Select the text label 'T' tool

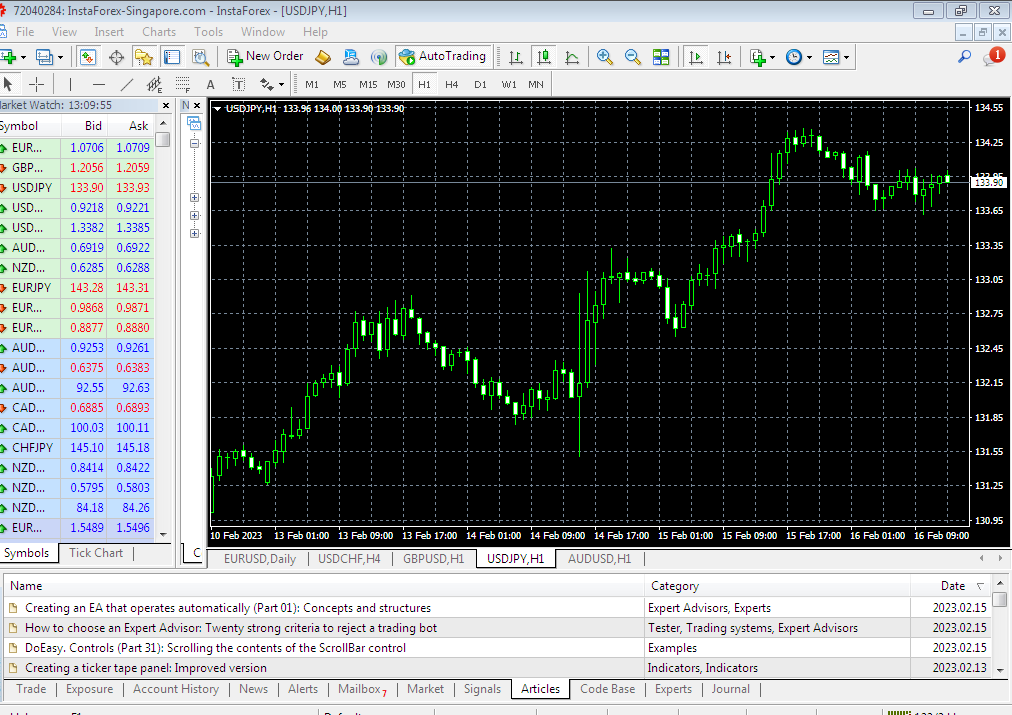point(238,85)
